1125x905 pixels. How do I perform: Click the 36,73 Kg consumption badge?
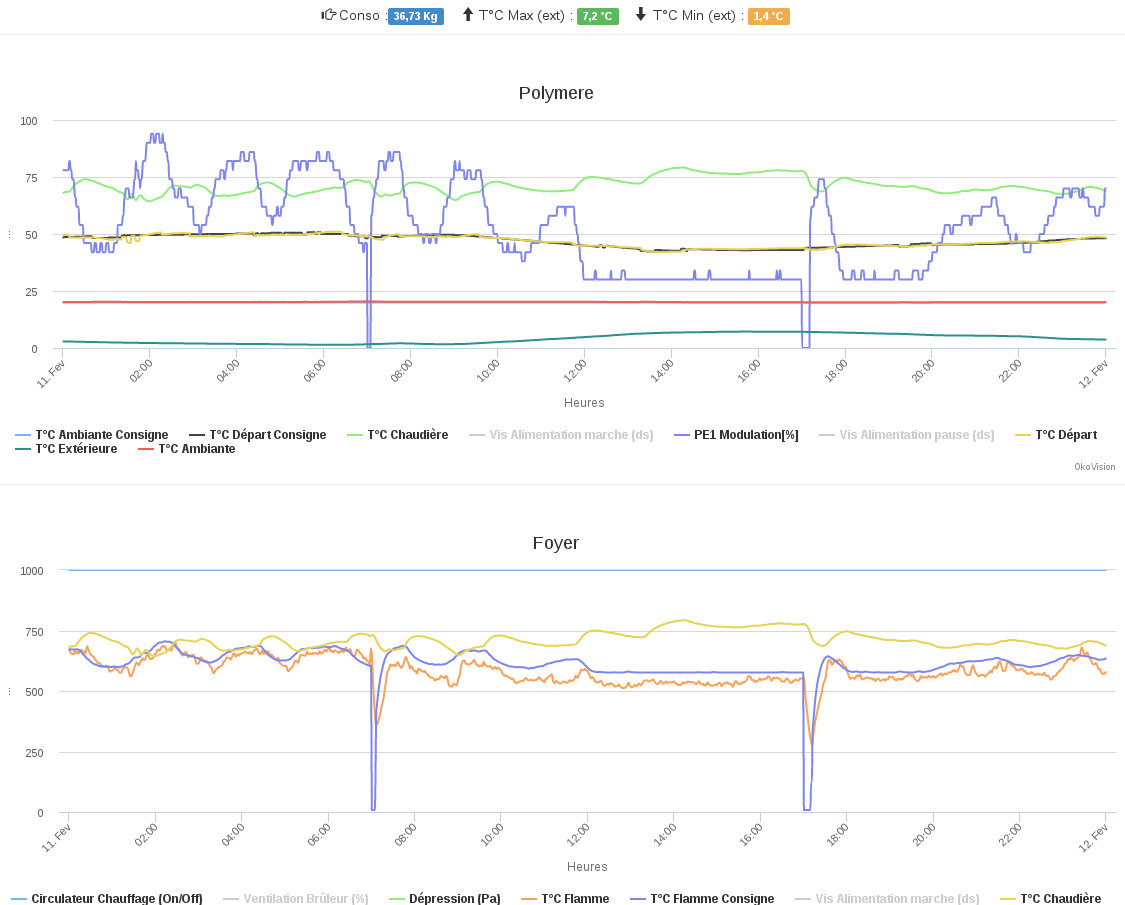point(415,16)
